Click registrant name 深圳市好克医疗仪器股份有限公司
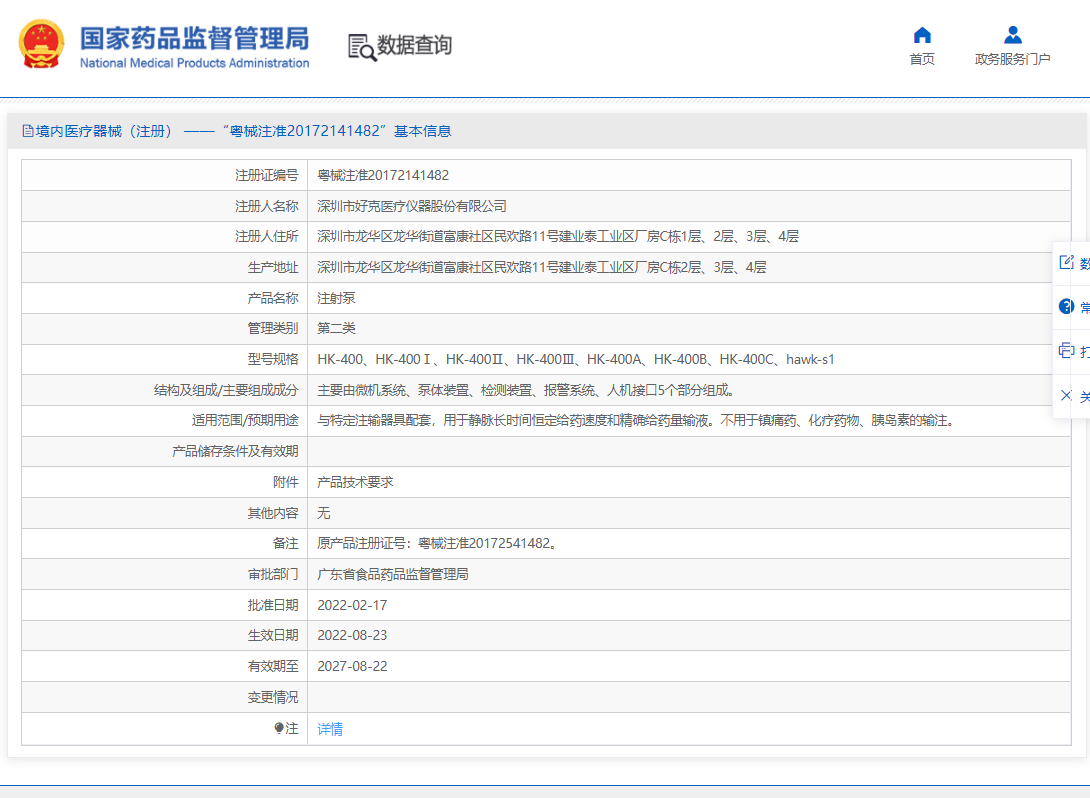This screenshot has height=798, width=1090. (412, 206)
